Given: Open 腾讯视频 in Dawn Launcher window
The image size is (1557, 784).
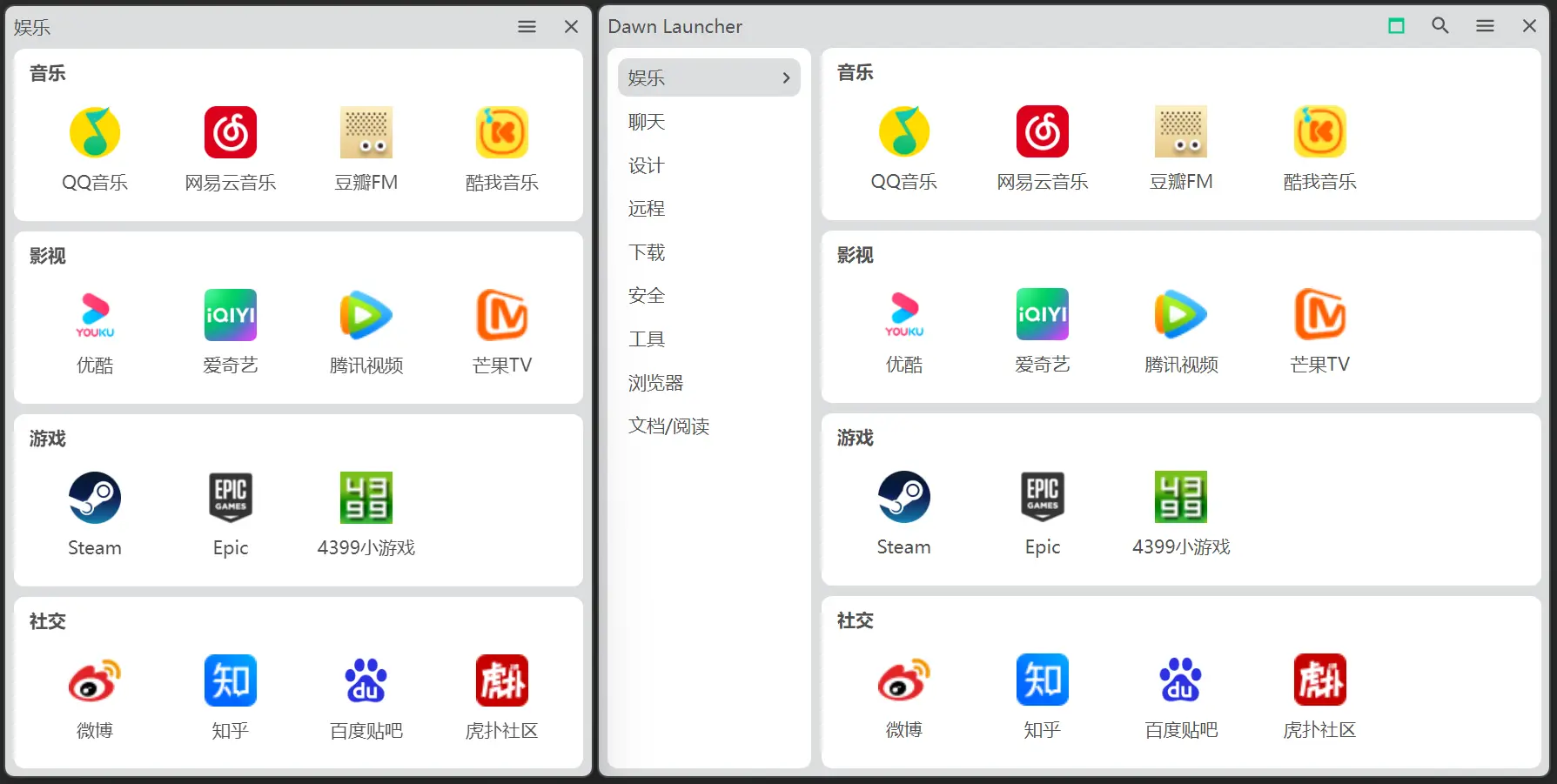Looking at the screenshot, I should [x=1181, y=330].
